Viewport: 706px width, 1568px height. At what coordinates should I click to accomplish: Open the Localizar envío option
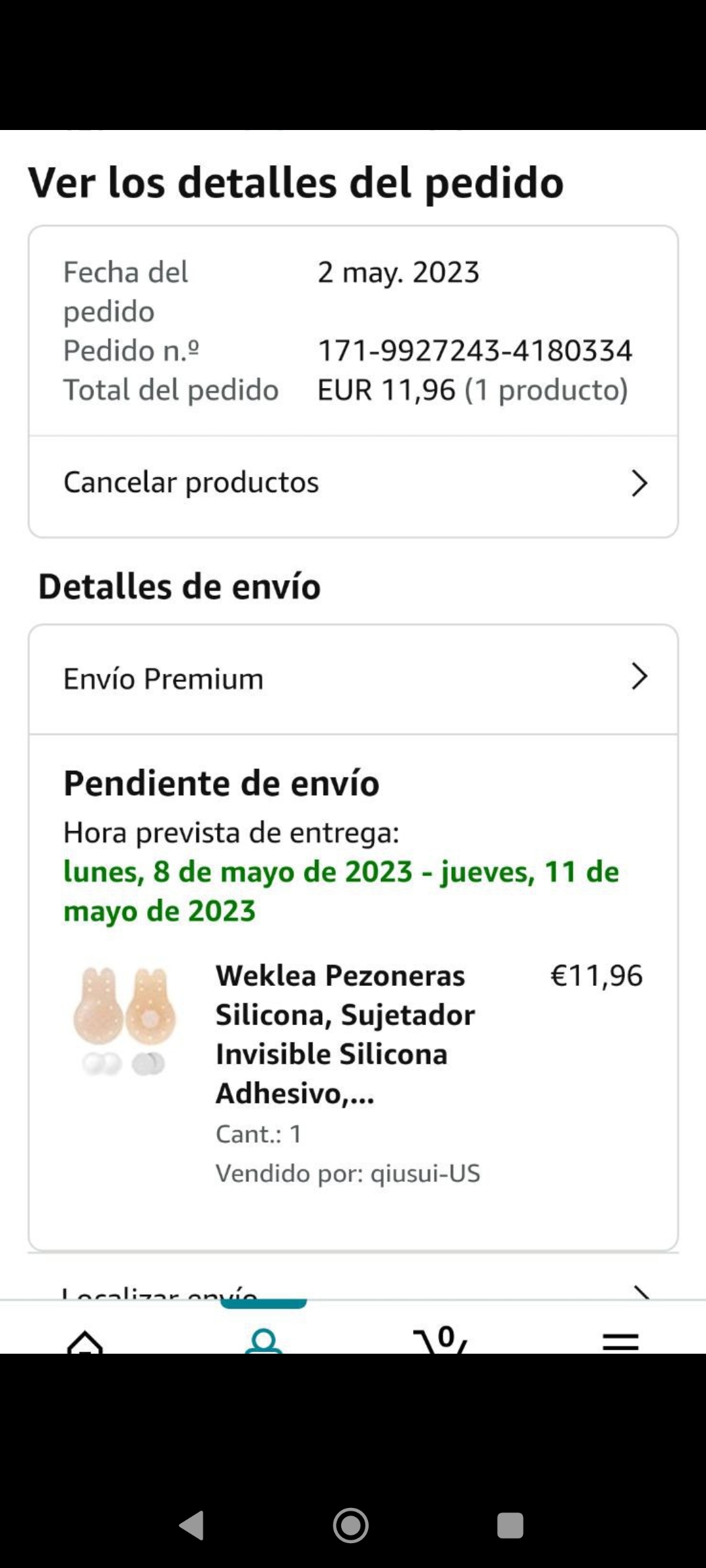[160, 1292]
